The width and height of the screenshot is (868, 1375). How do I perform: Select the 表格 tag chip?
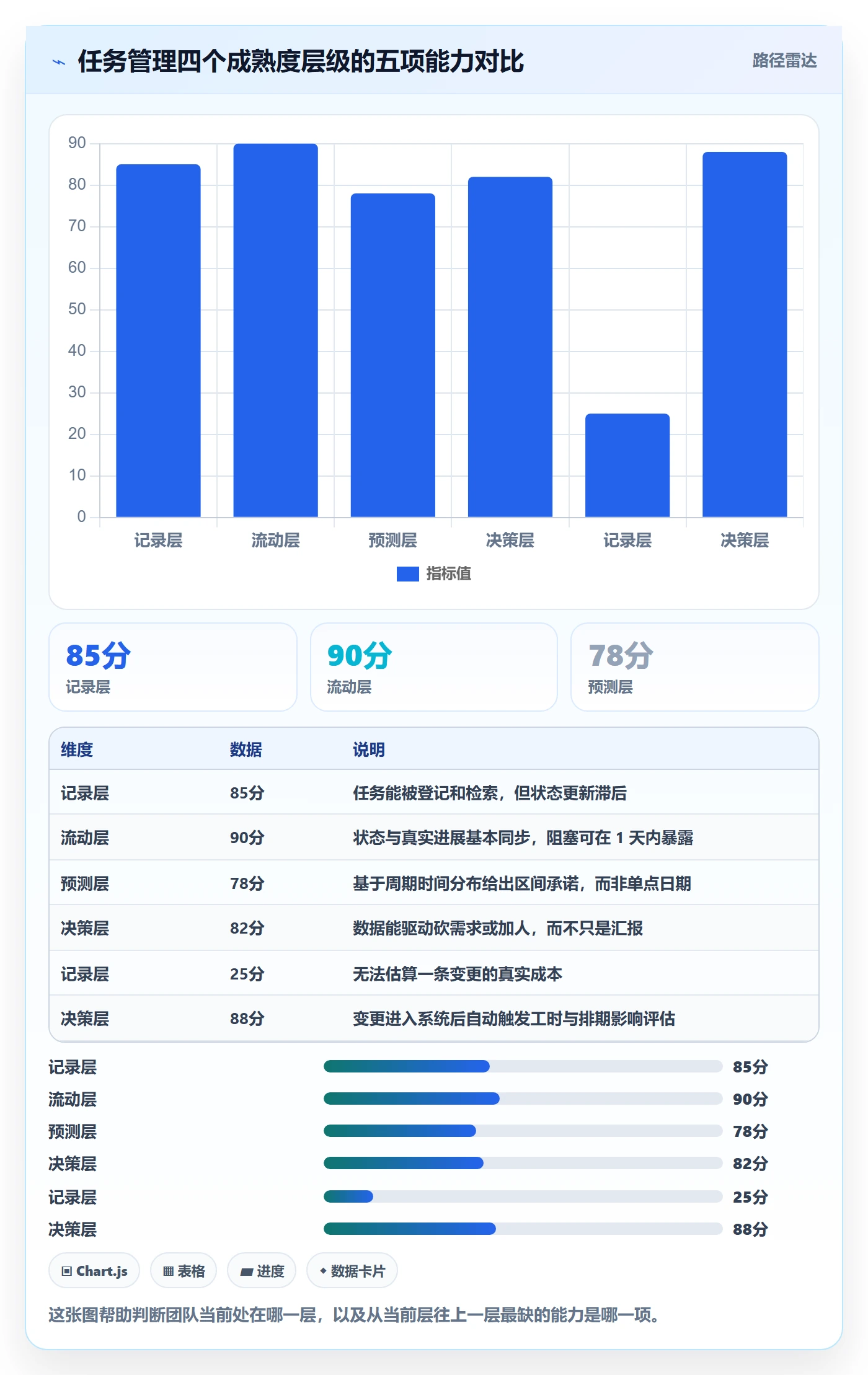[184, 1271]
